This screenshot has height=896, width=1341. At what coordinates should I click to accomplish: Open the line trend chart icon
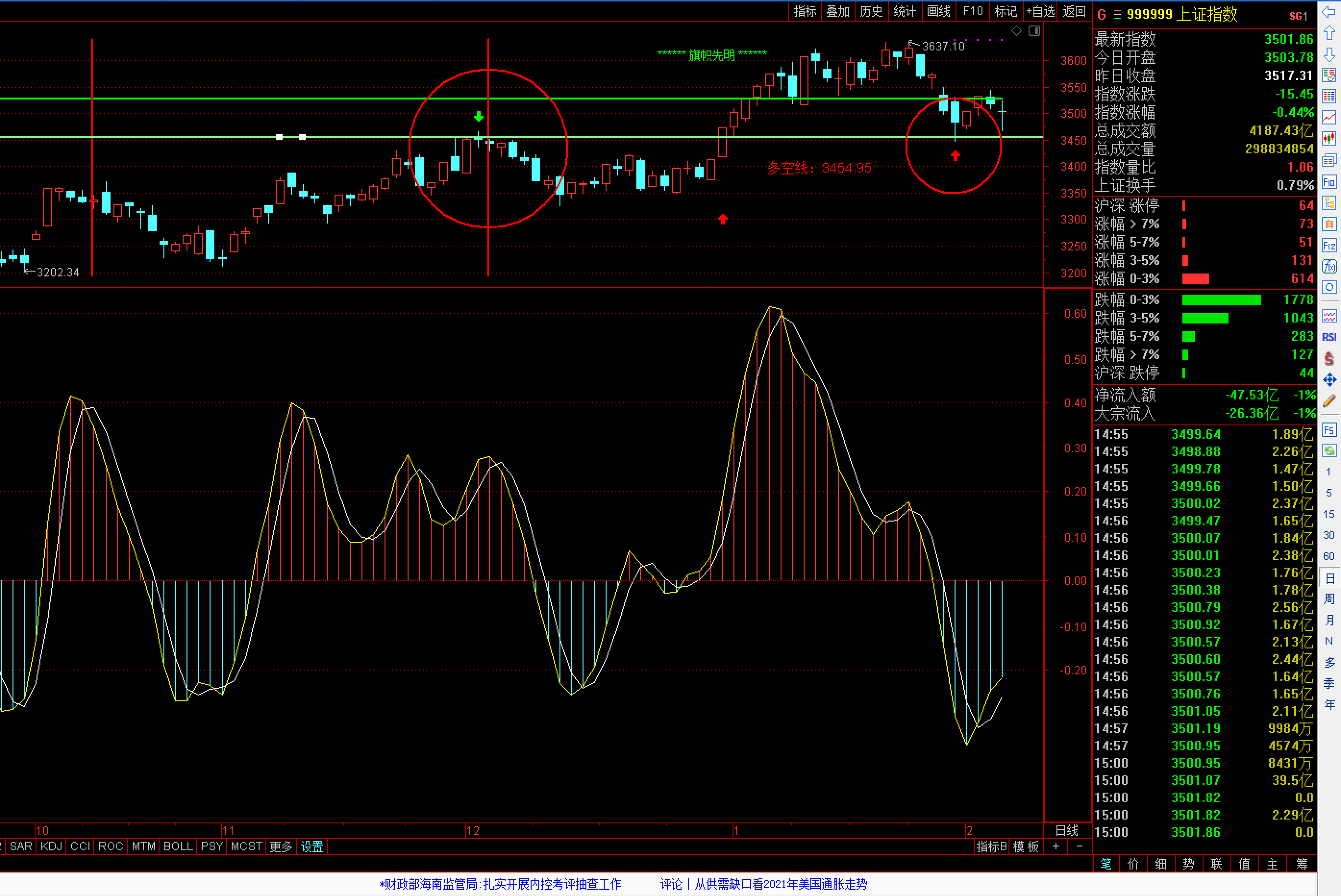click(x=1329, y=117)
